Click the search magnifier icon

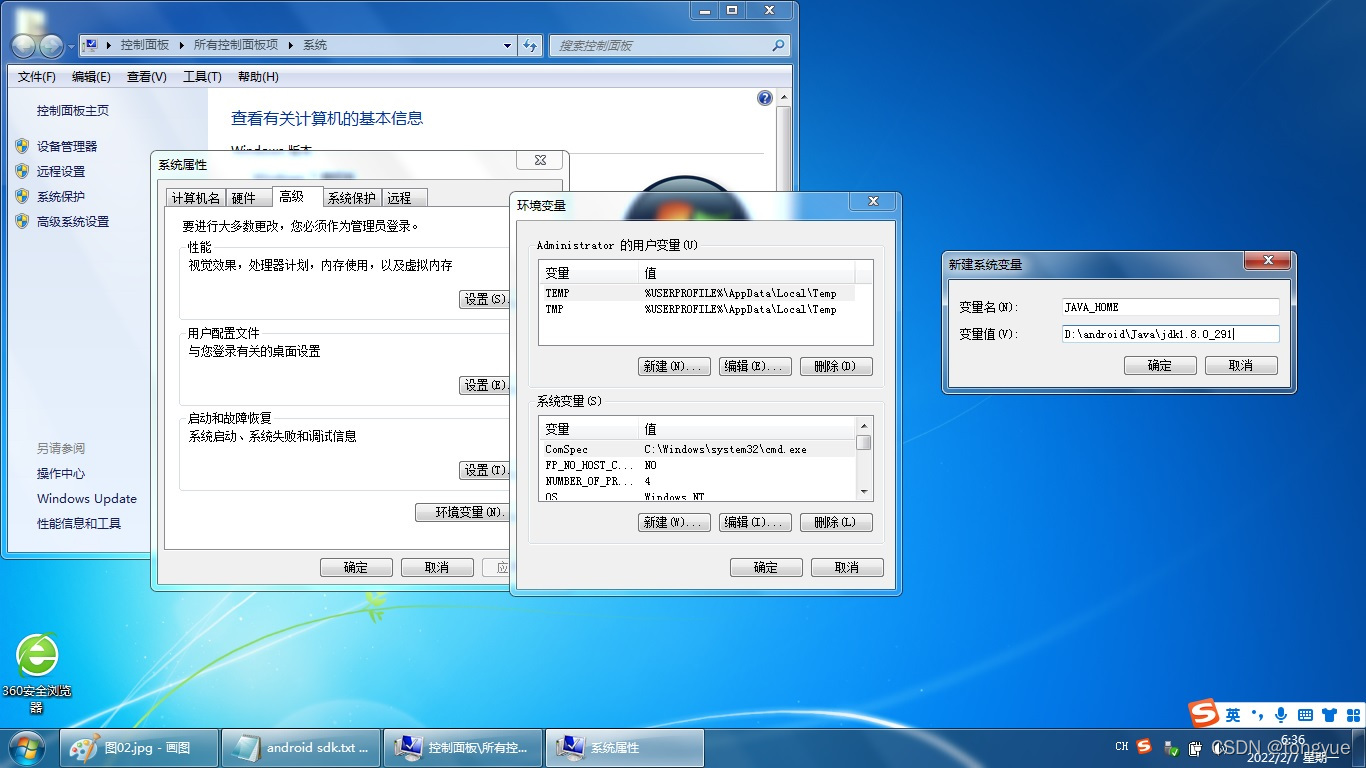778,45
